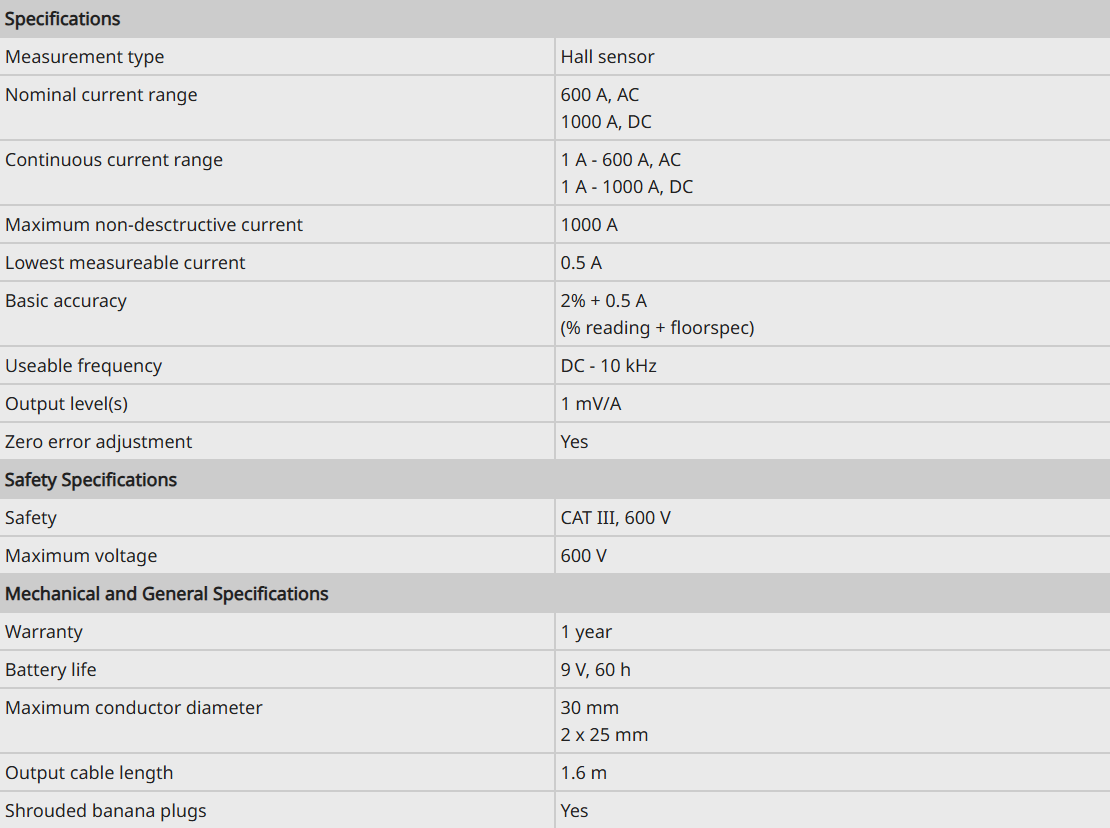Screen dimensions: 1110x828
Task: Click the Specifications section header
Action: coord(62,19)
